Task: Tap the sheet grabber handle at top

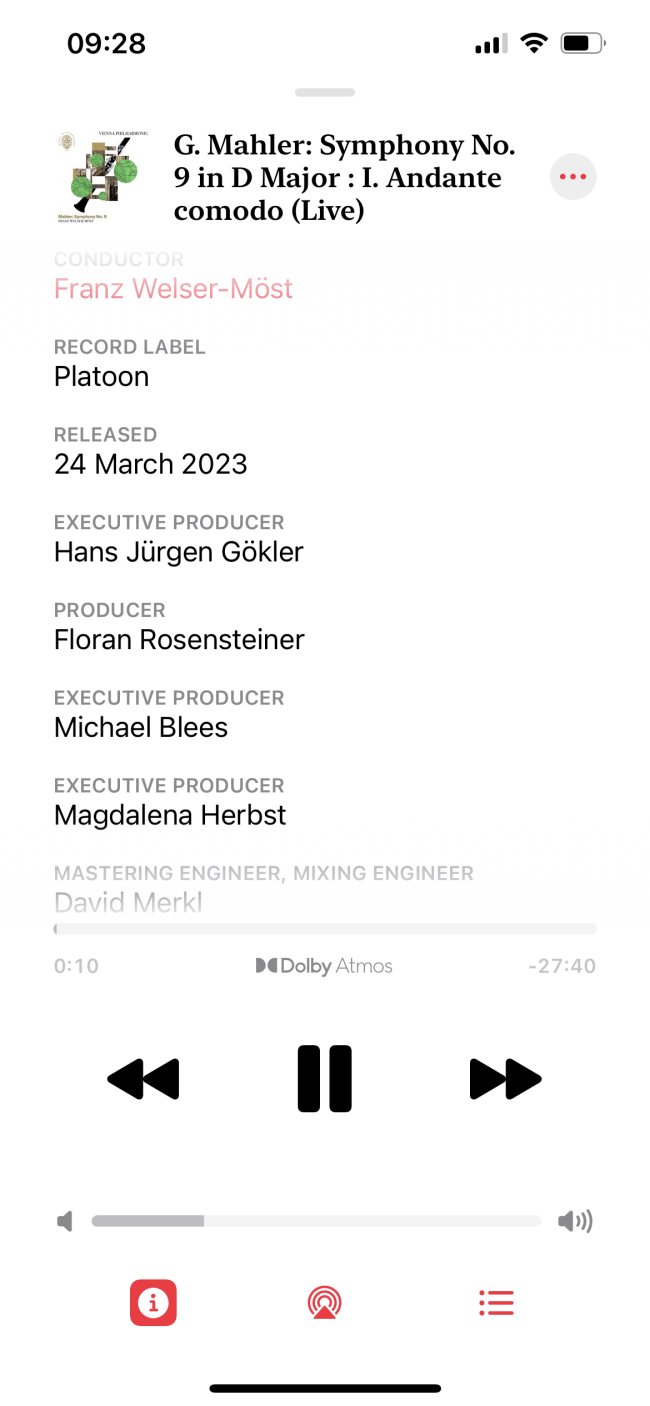Action: (325, 93)
